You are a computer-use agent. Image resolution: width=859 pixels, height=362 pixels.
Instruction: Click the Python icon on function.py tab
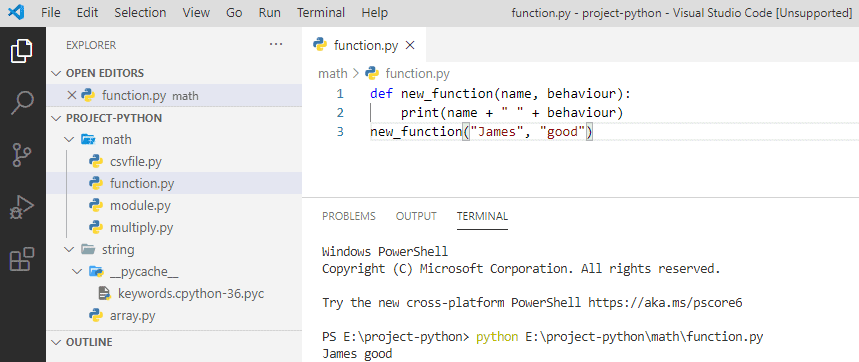320,45
